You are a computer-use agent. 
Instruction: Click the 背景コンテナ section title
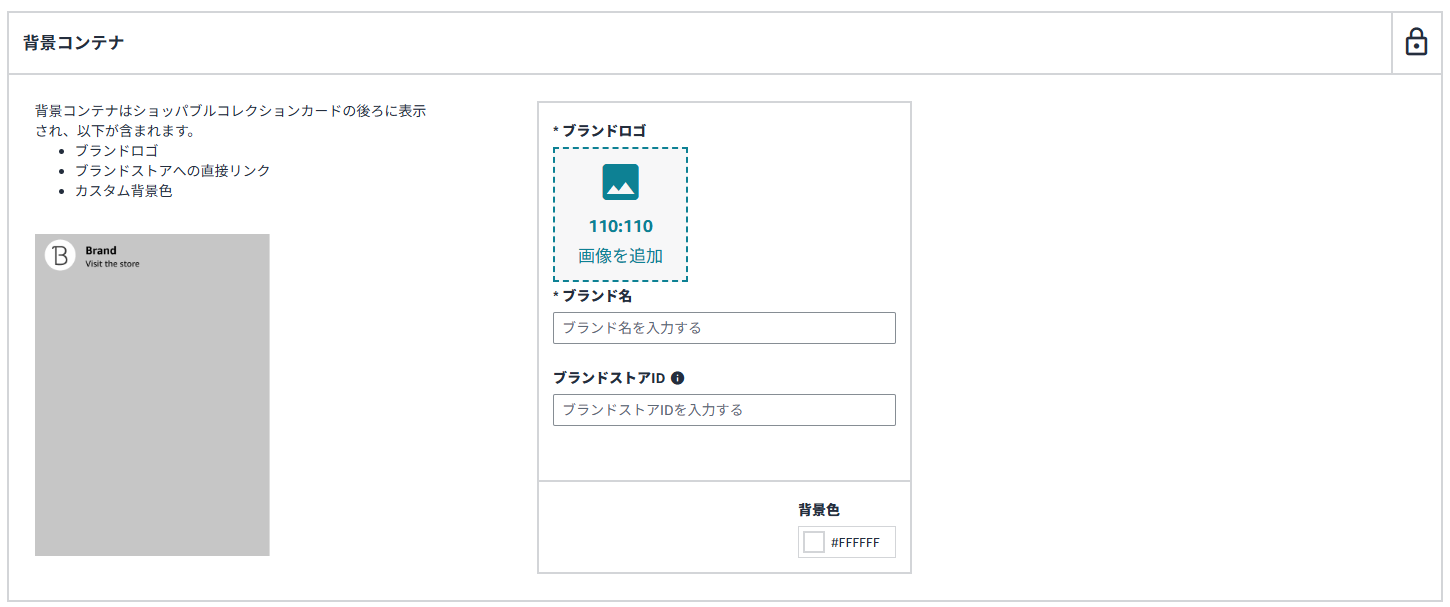[x=73, y=43]
